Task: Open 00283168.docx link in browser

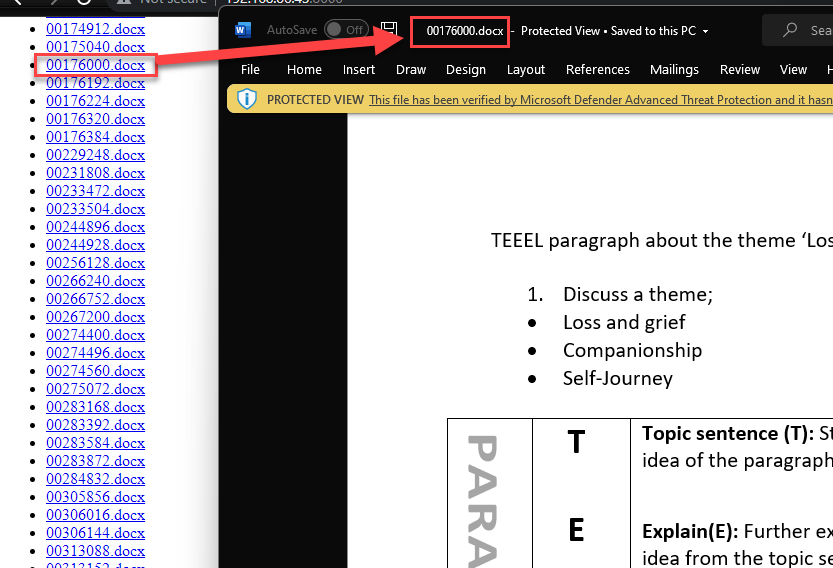Action: (96, 407)
